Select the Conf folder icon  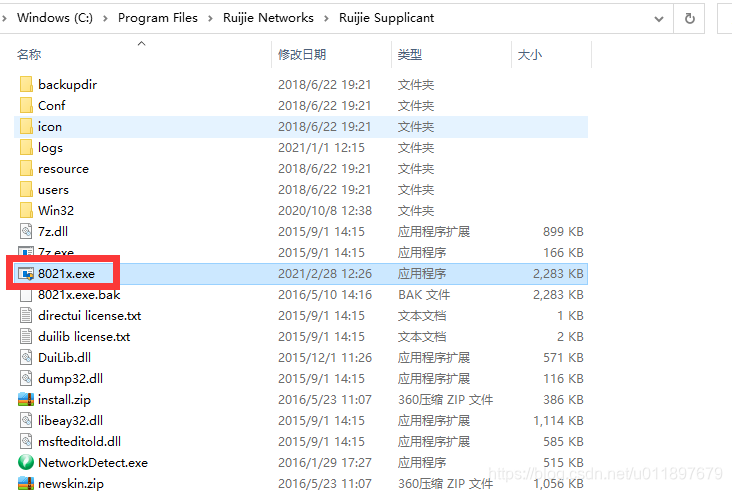tap(26, 105)
